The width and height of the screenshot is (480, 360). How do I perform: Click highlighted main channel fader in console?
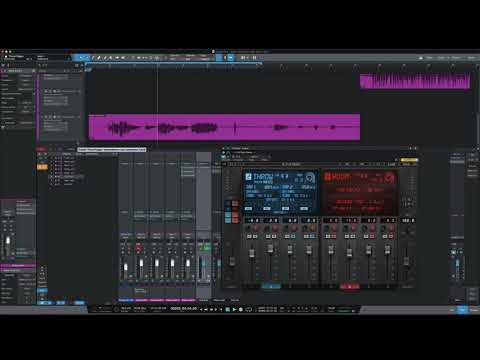(203, 264)
